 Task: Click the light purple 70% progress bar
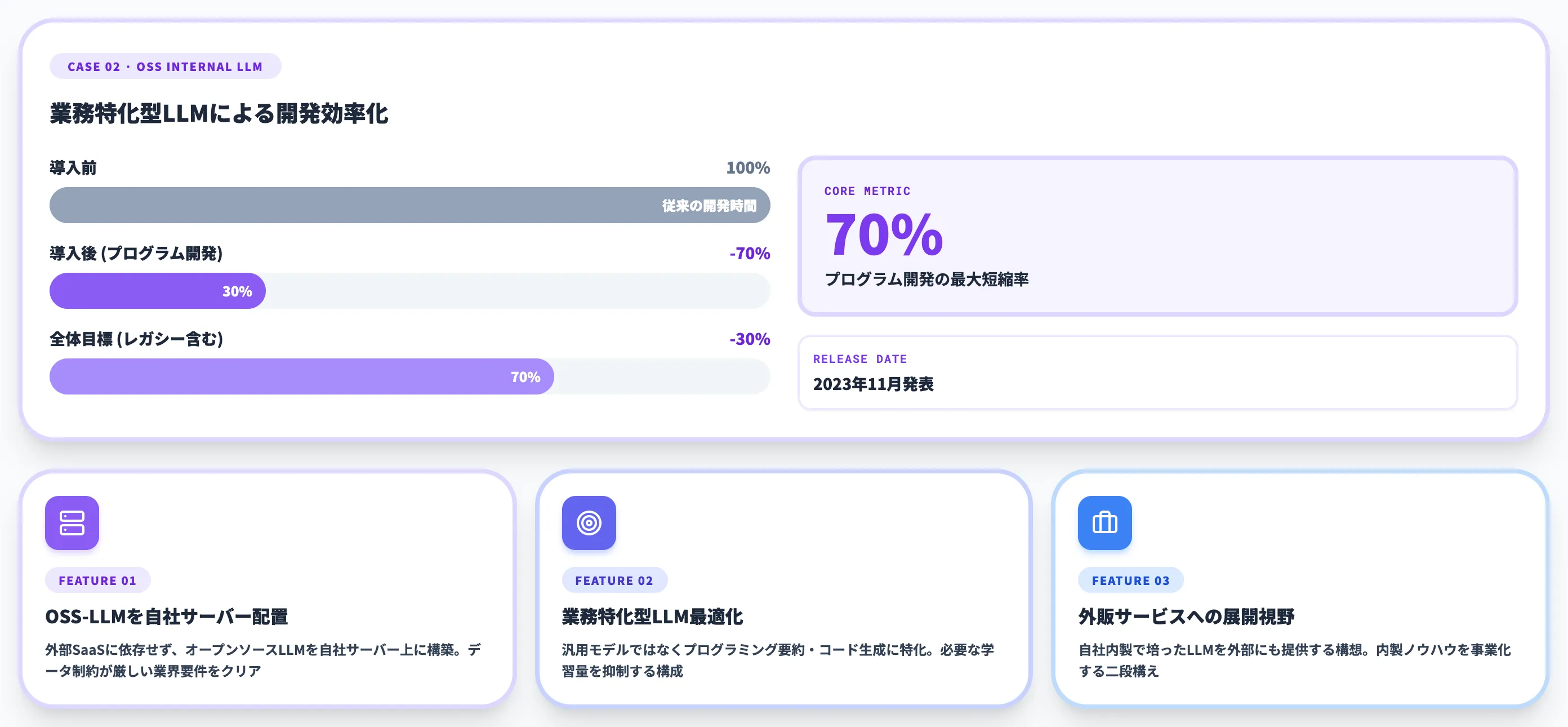tap(302, 377)
